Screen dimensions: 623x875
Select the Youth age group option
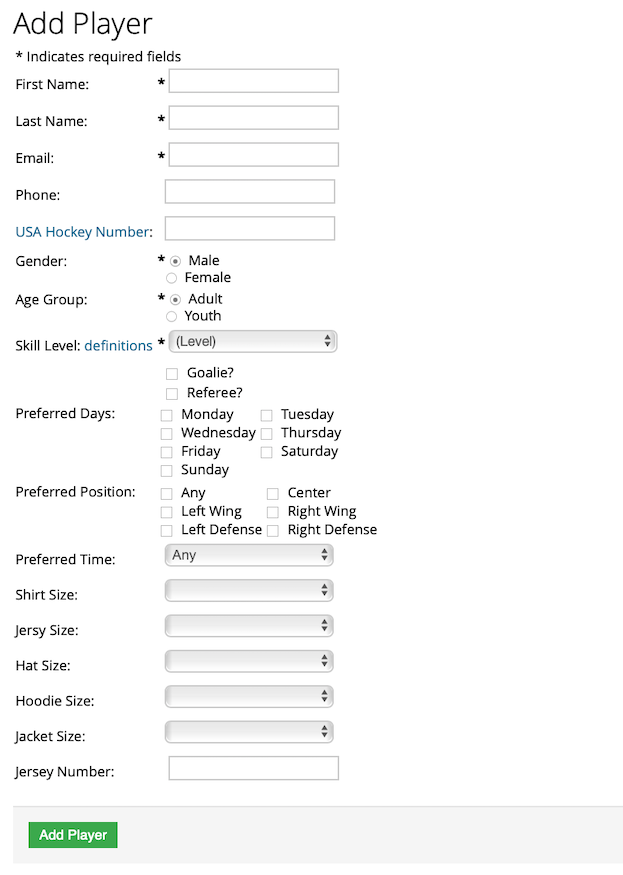pyautogui.click(x=174, y=316)
